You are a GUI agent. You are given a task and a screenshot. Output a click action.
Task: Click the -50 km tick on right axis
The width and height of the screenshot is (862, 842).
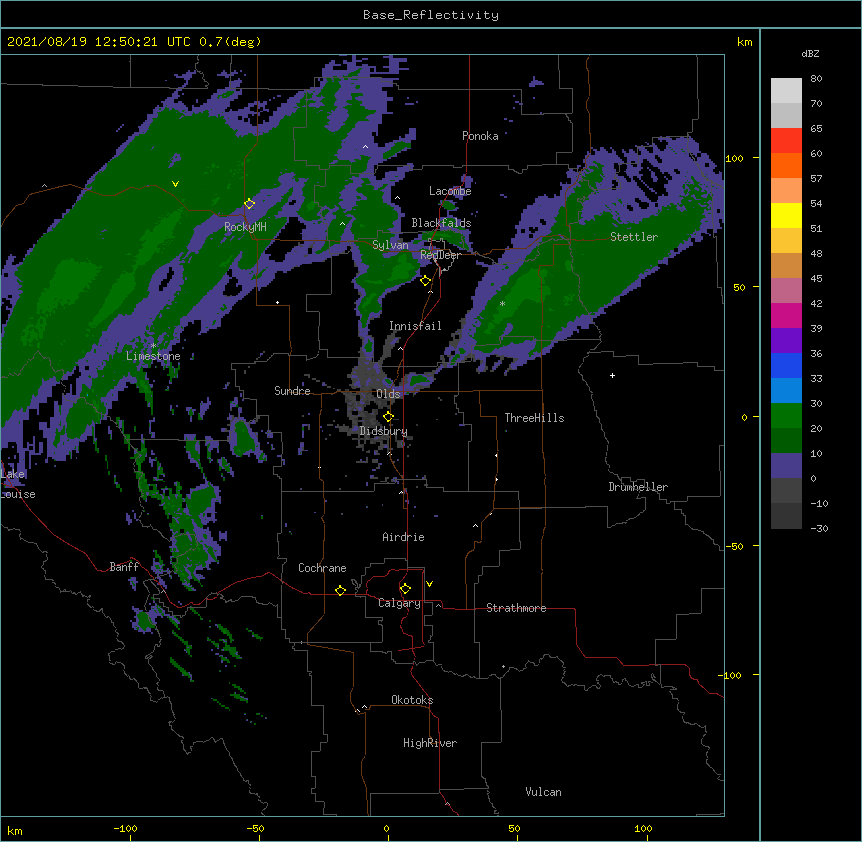point(734,546)
